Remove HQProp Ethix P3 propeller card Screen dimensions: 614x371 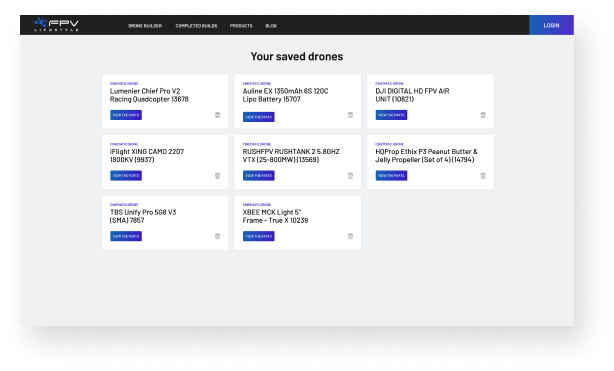pyautogui.click(x=483, y=176)
